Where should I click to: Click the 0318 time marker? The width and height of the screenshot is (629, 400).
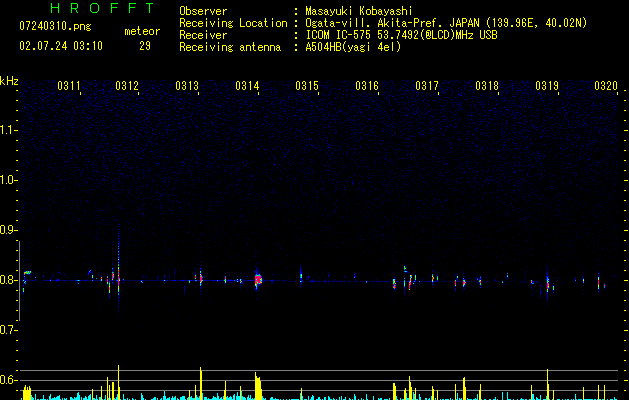[487, 85]
